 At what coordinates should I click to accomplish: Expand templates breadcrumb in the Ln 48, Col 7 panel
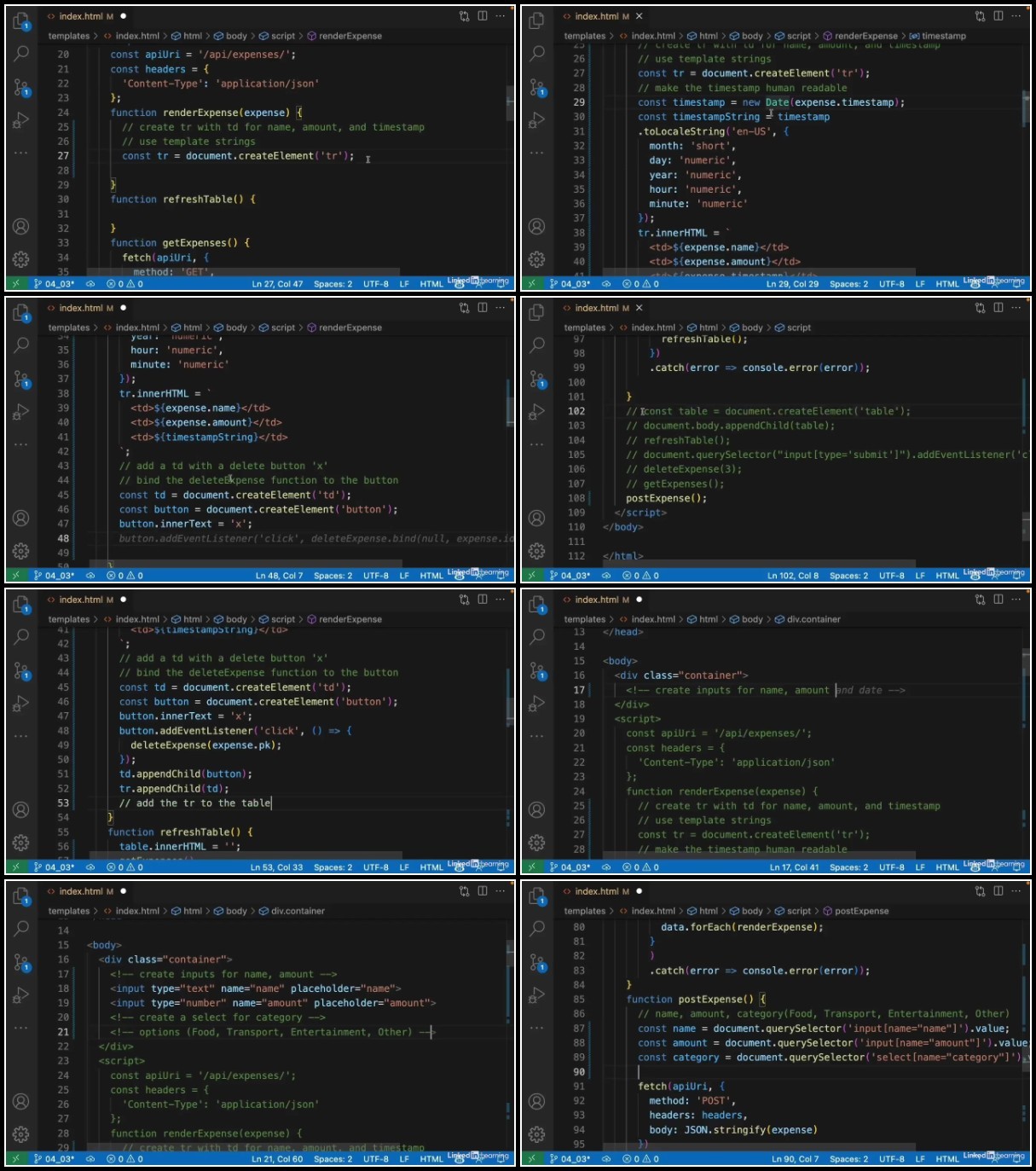pyautogui.click(x=69, y=328)
